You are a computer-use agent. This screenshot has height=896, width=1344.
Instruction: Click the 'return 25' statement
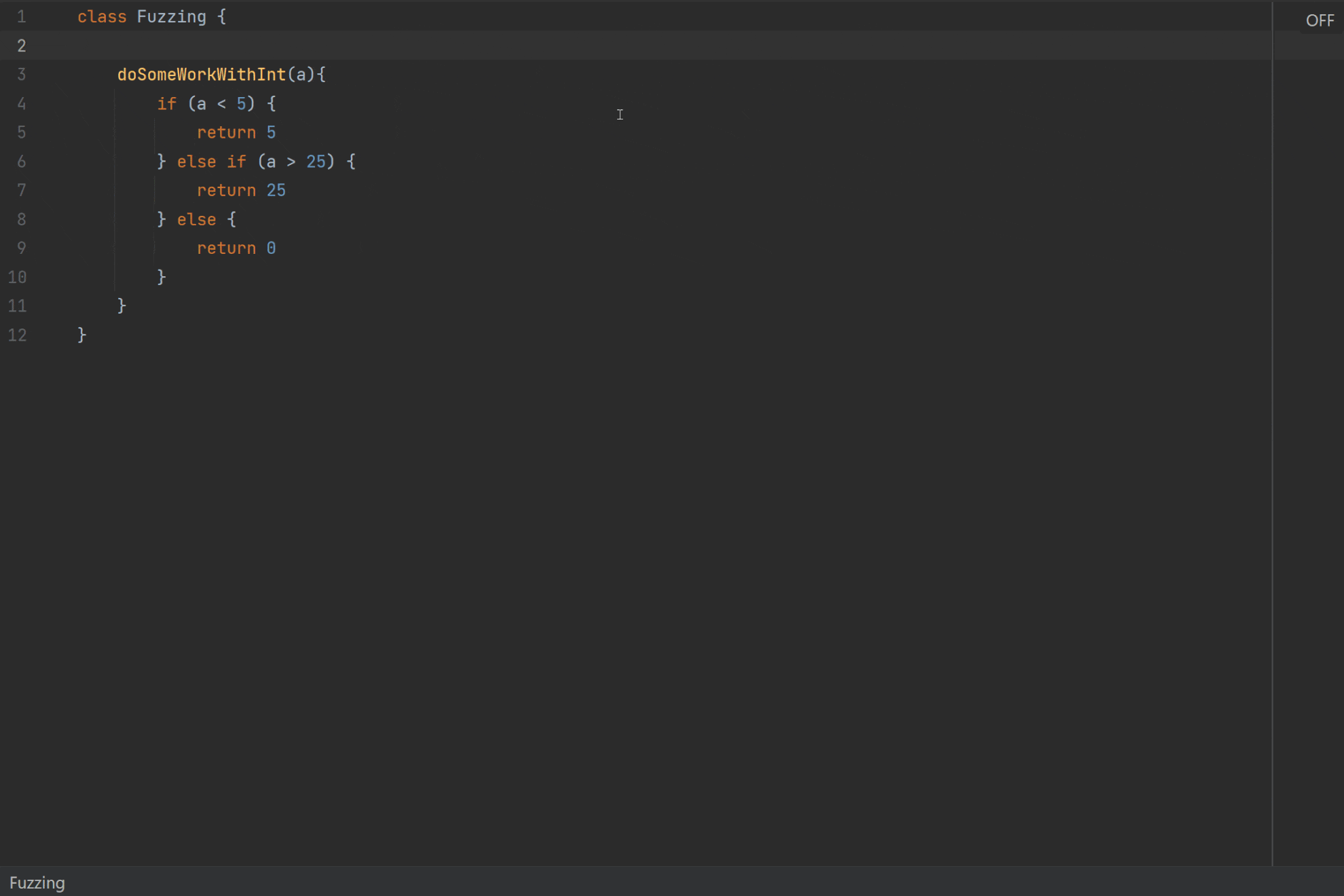pos(241,190)
